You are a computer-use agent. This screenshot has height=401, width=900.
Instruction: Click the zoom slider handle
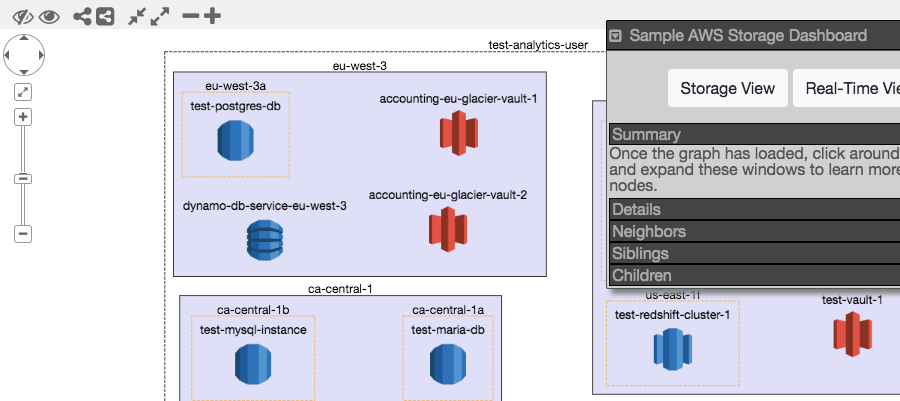(x=23, y=179)
